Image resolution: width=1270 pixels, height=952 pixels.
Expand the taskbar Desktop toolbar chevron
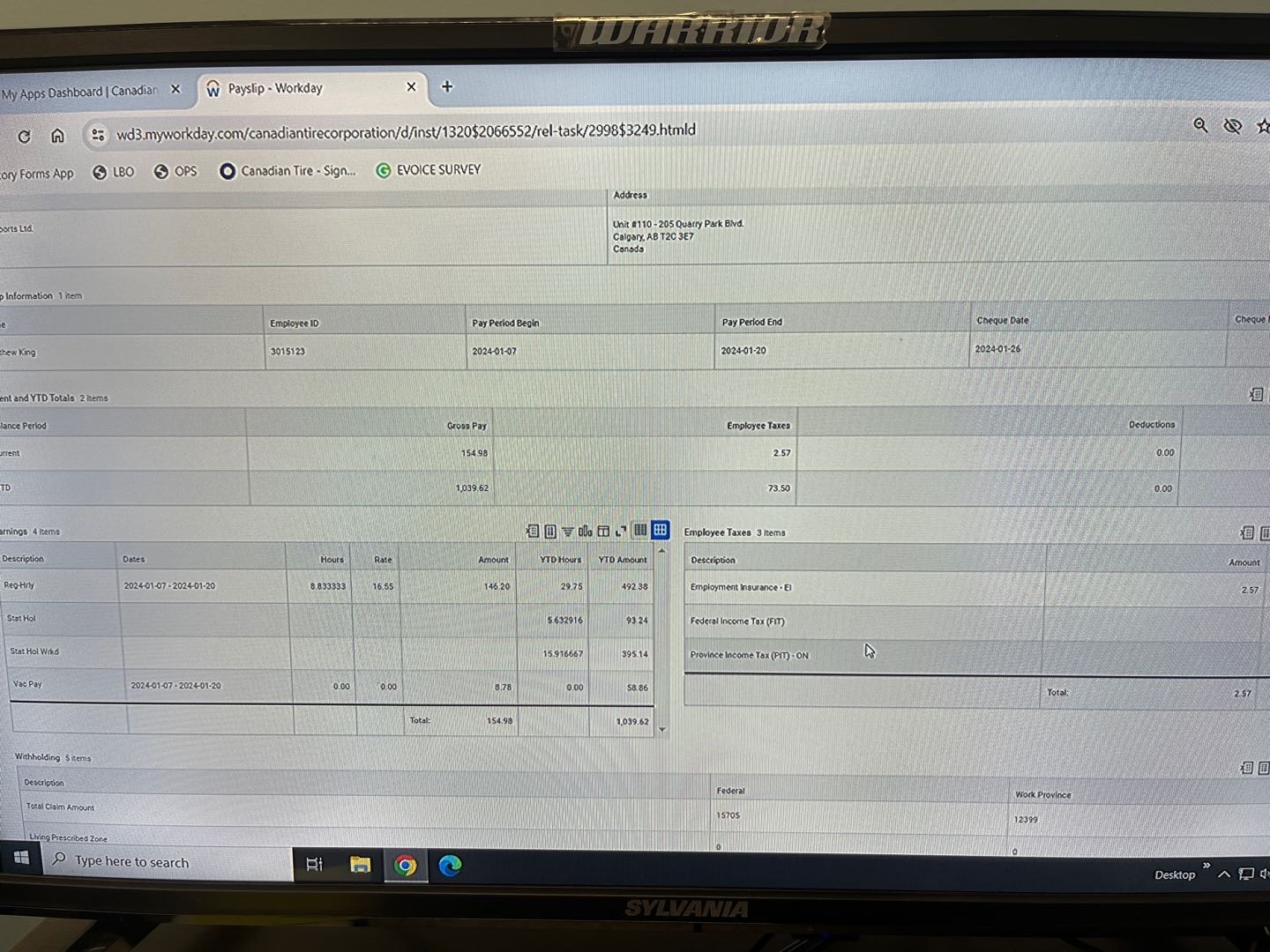1206,865
